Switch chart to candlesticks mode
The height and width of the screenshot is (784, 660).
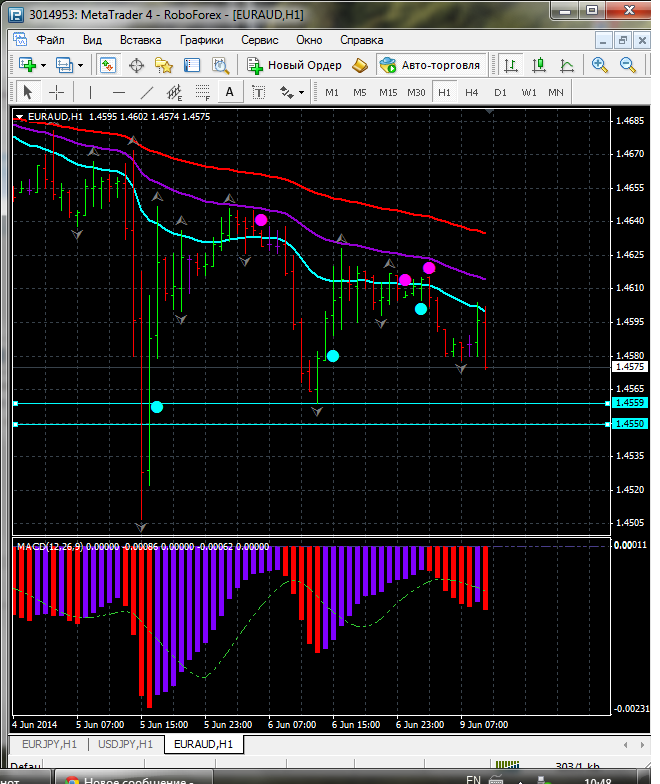click(x=539, y=66)
